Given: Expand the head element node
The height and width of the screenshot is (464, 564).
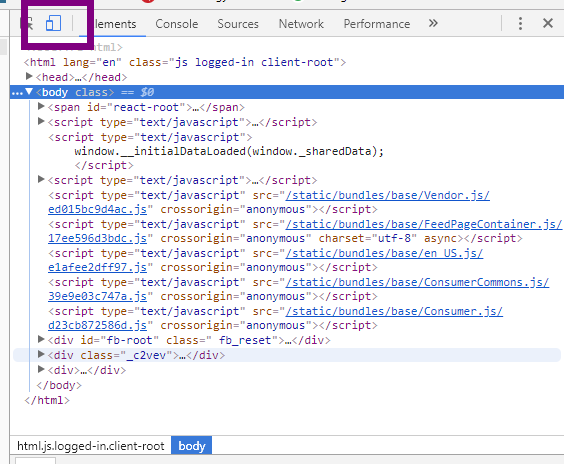Looking at the screenshot, I should (29, 76).
